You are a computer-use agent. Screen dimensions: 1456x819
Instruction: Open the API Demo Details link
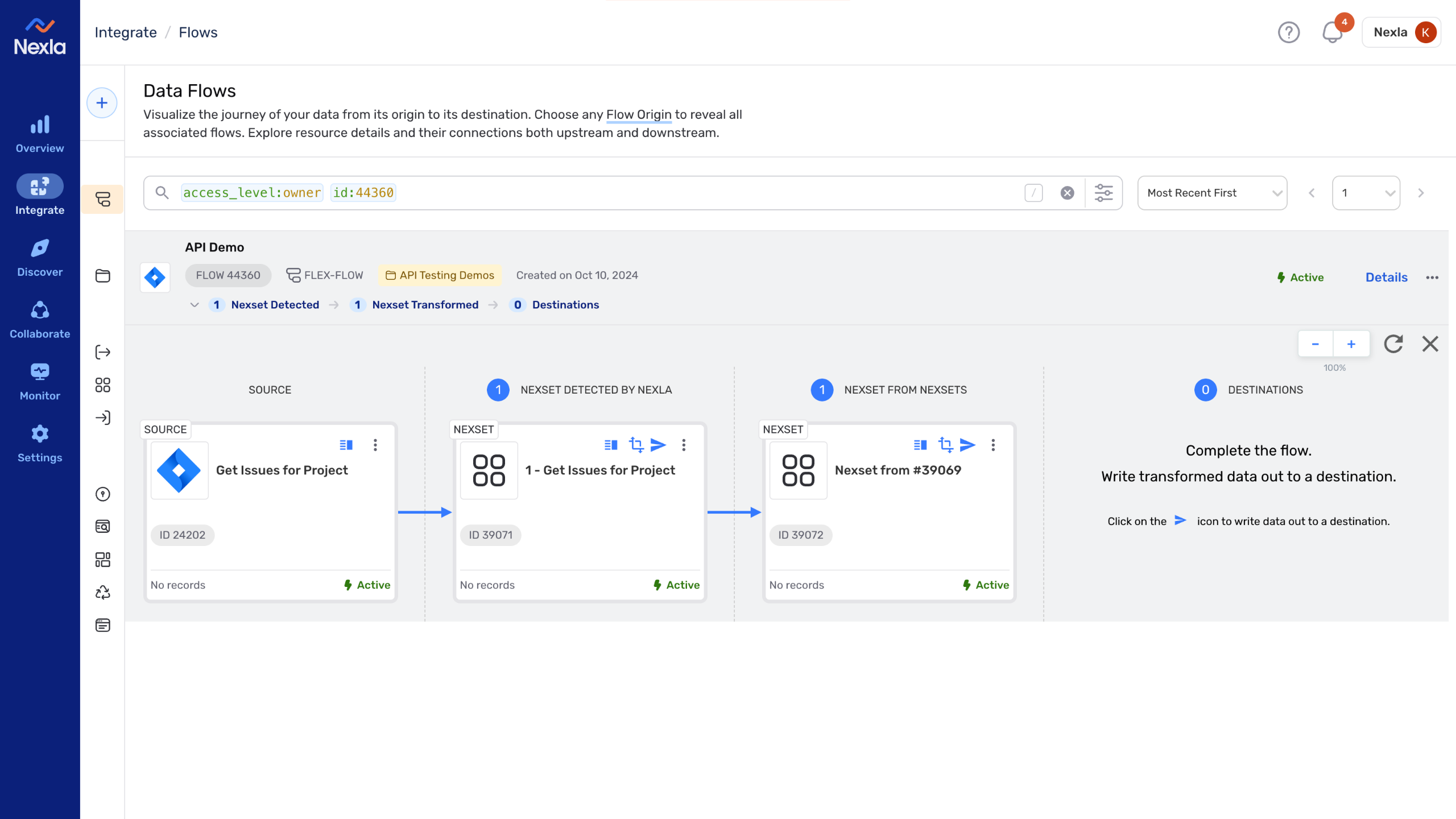[1386, 278]
